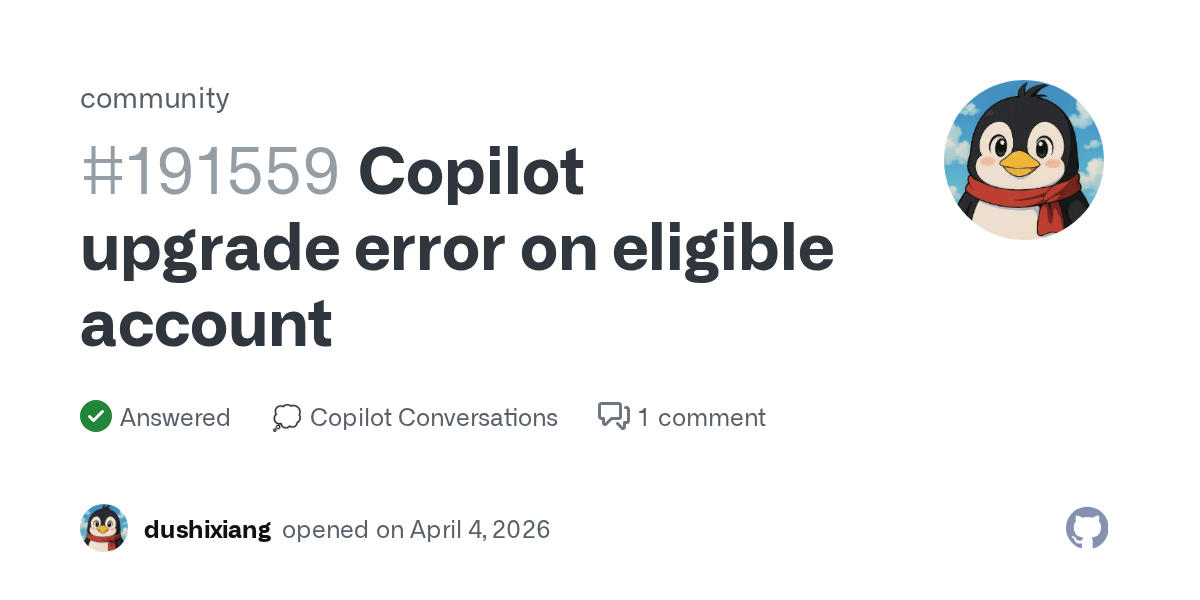Click the bold word Copilot in title
The height and width of the screenshot is (600, 1200).
coord(471,172)
